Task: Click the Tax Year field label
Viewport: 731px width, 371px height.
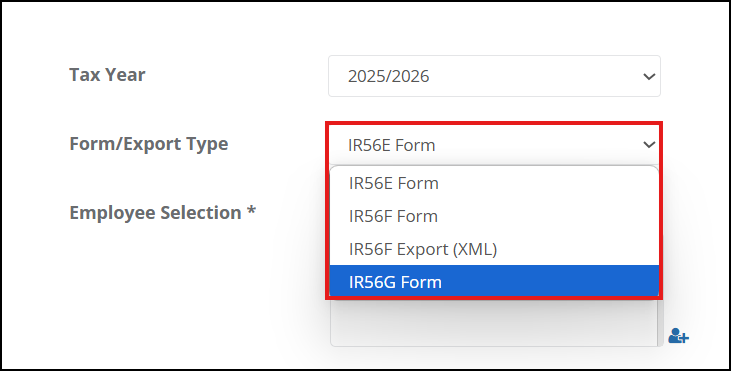Action: tap(107, 75)
